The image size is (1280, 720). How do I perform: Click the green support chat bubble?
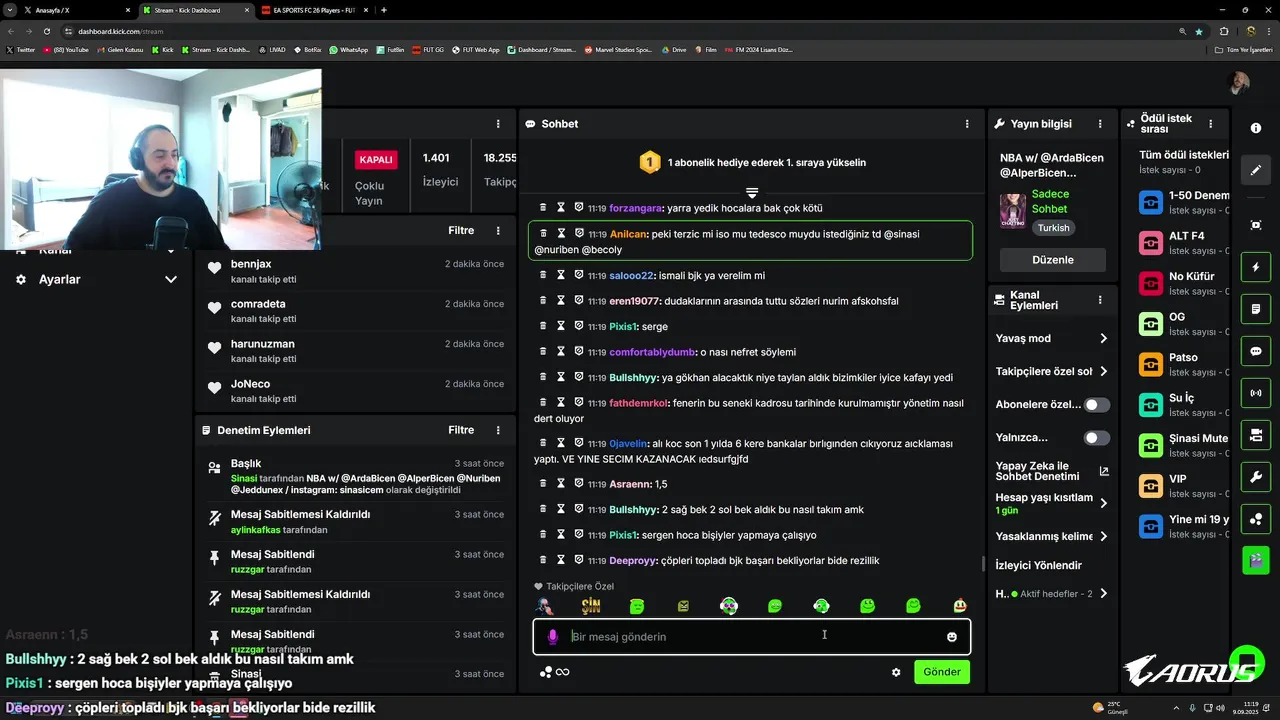(x=1247, y=664)
